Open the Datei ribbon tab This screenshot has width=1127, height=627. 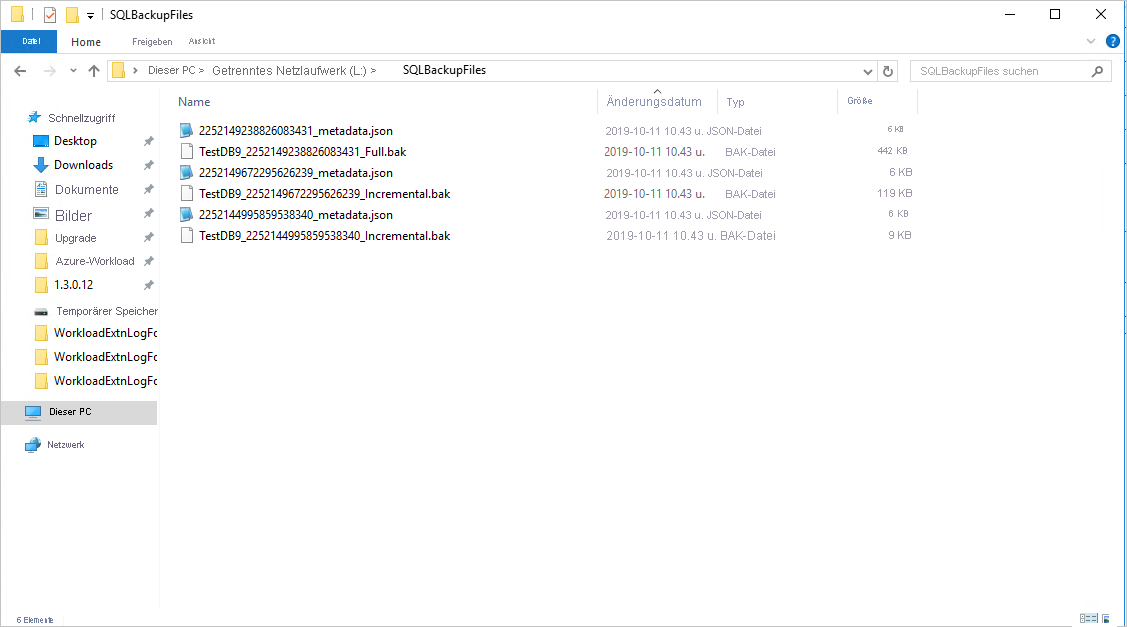pyautogui.click(x=30, y=42)
